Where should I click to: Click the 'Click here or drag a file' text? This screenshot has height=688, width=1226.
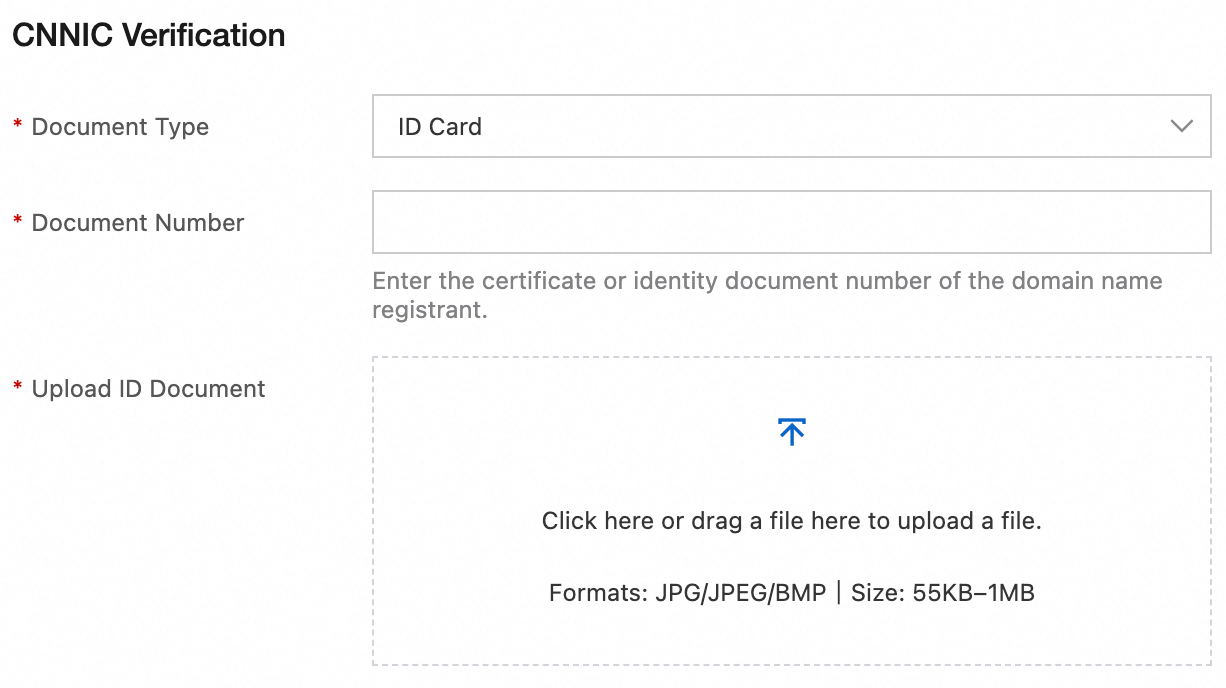(791, 521)
